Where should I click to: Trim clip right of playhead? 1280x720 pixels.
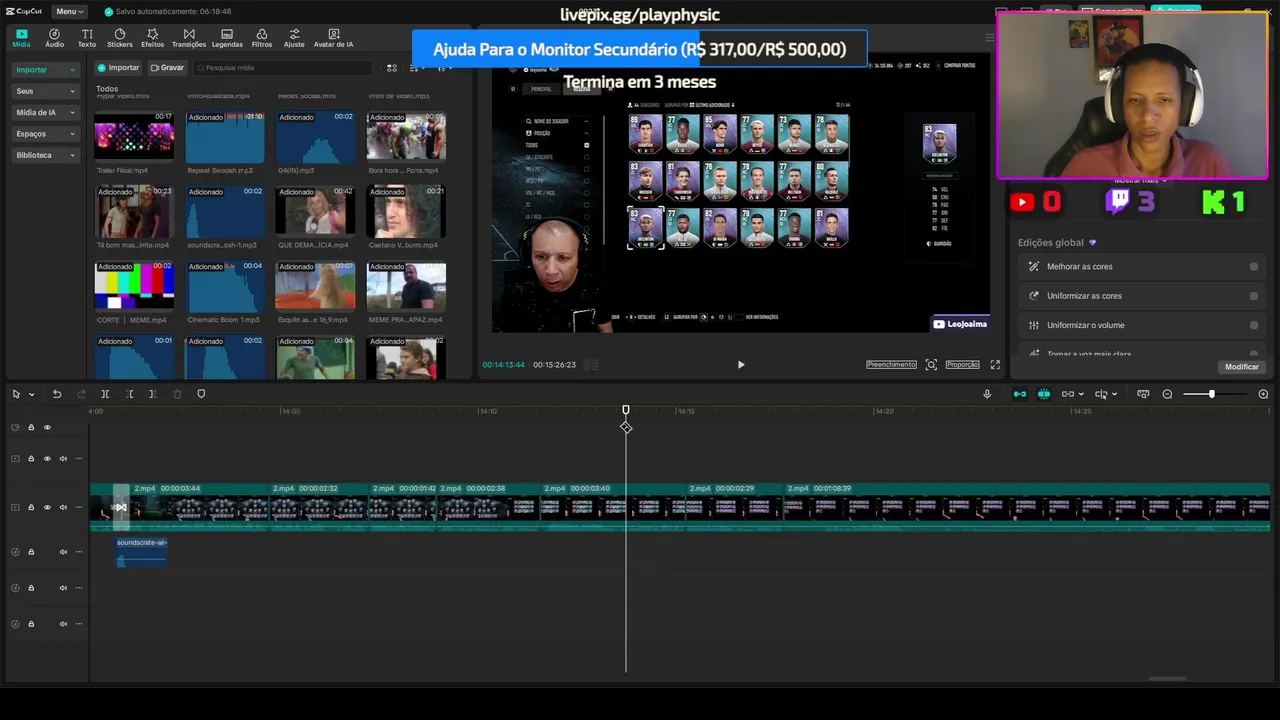[152, 394]
